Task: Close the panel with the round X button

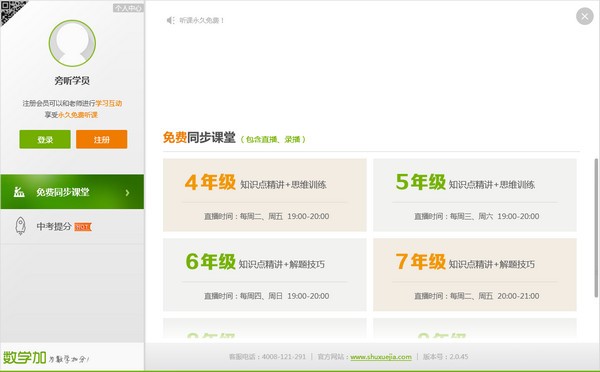Action: click(585, 16)
